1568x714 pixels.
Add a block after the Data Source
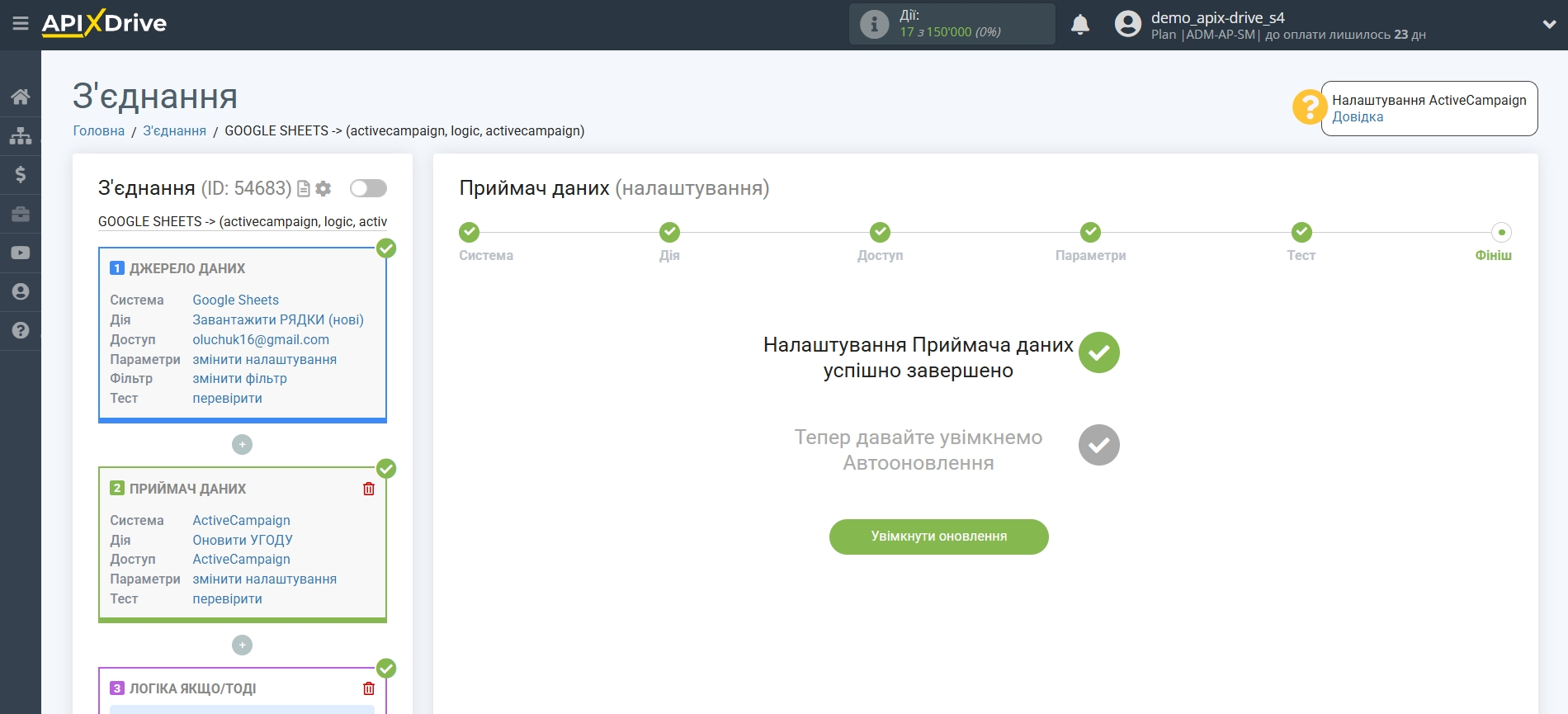pos(242,445)
